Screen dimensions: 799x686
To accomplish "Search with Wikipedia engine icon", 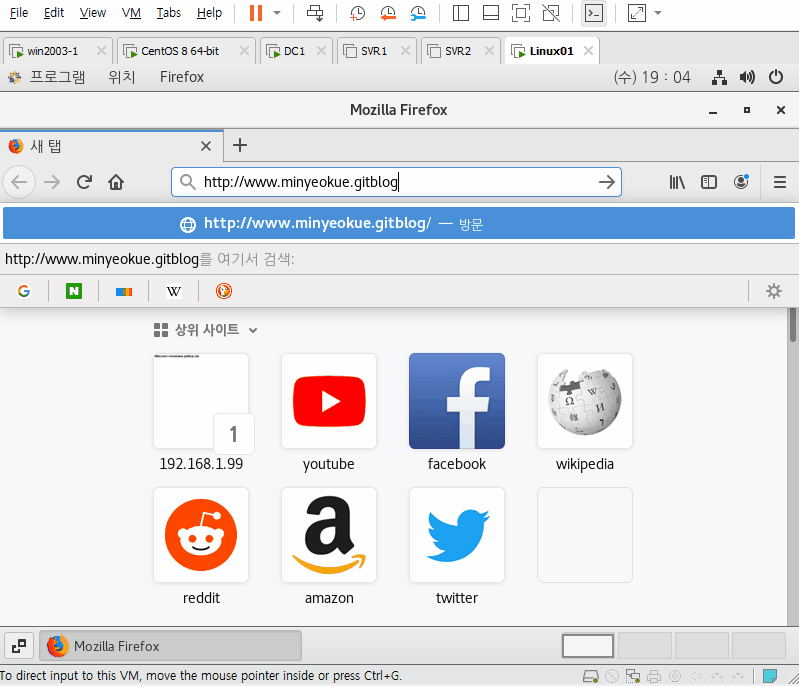I will [x=174, y=291].
